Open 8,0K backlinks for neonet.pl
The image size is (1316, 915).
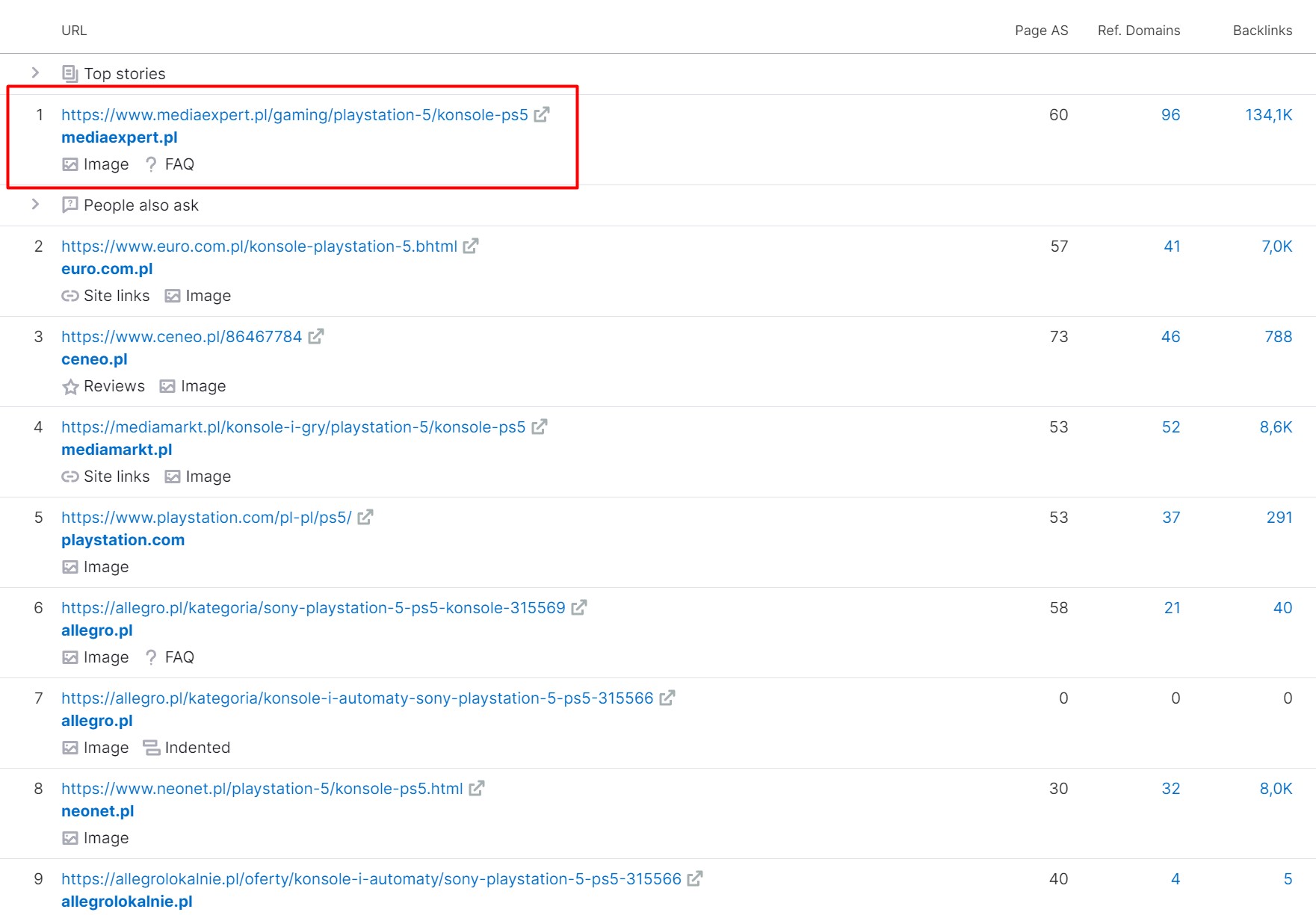1276,789
